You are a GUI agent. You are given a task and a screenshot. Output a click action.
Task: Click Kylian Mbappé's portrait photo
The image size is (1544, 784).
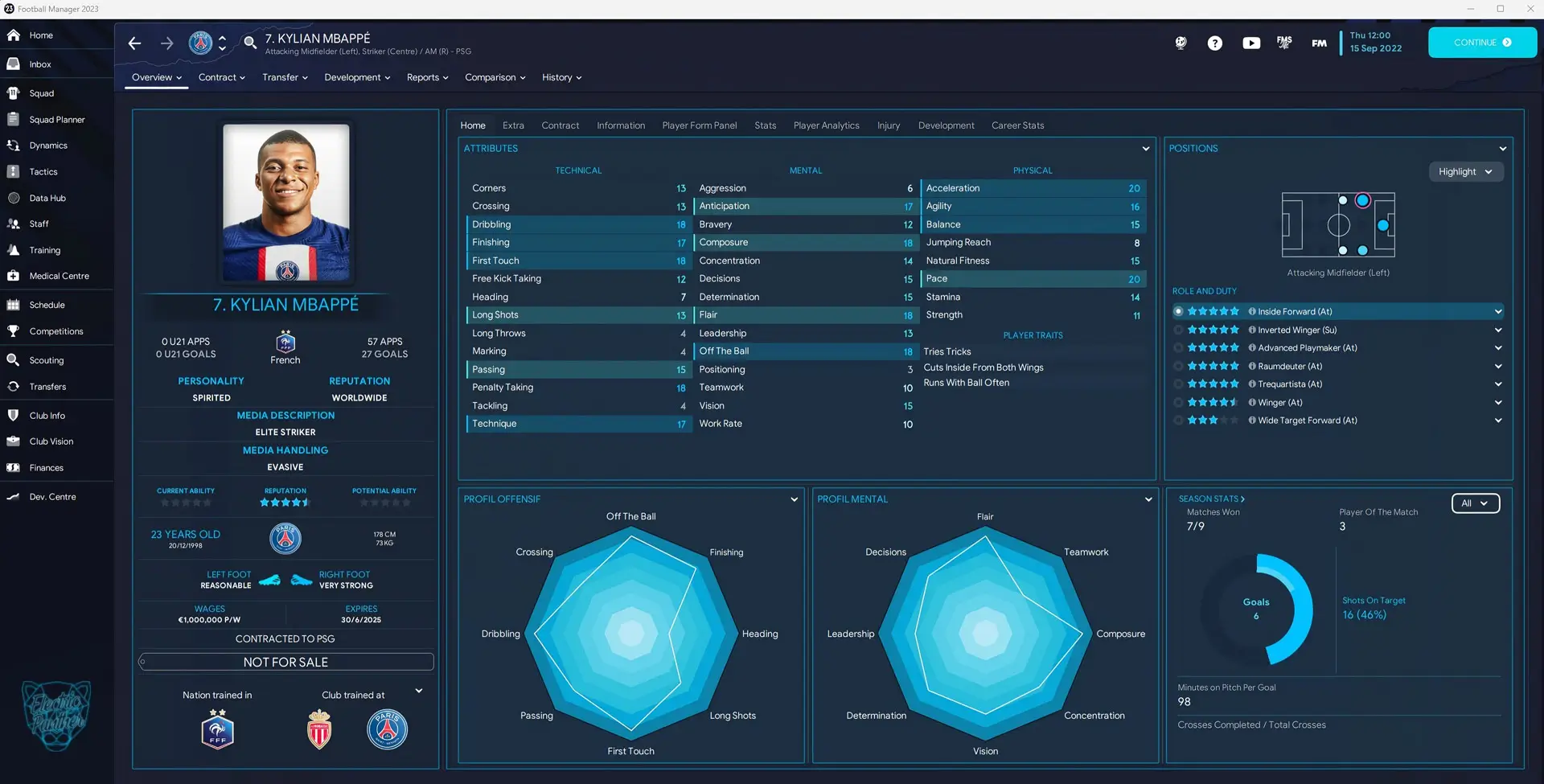click(286, 202)
